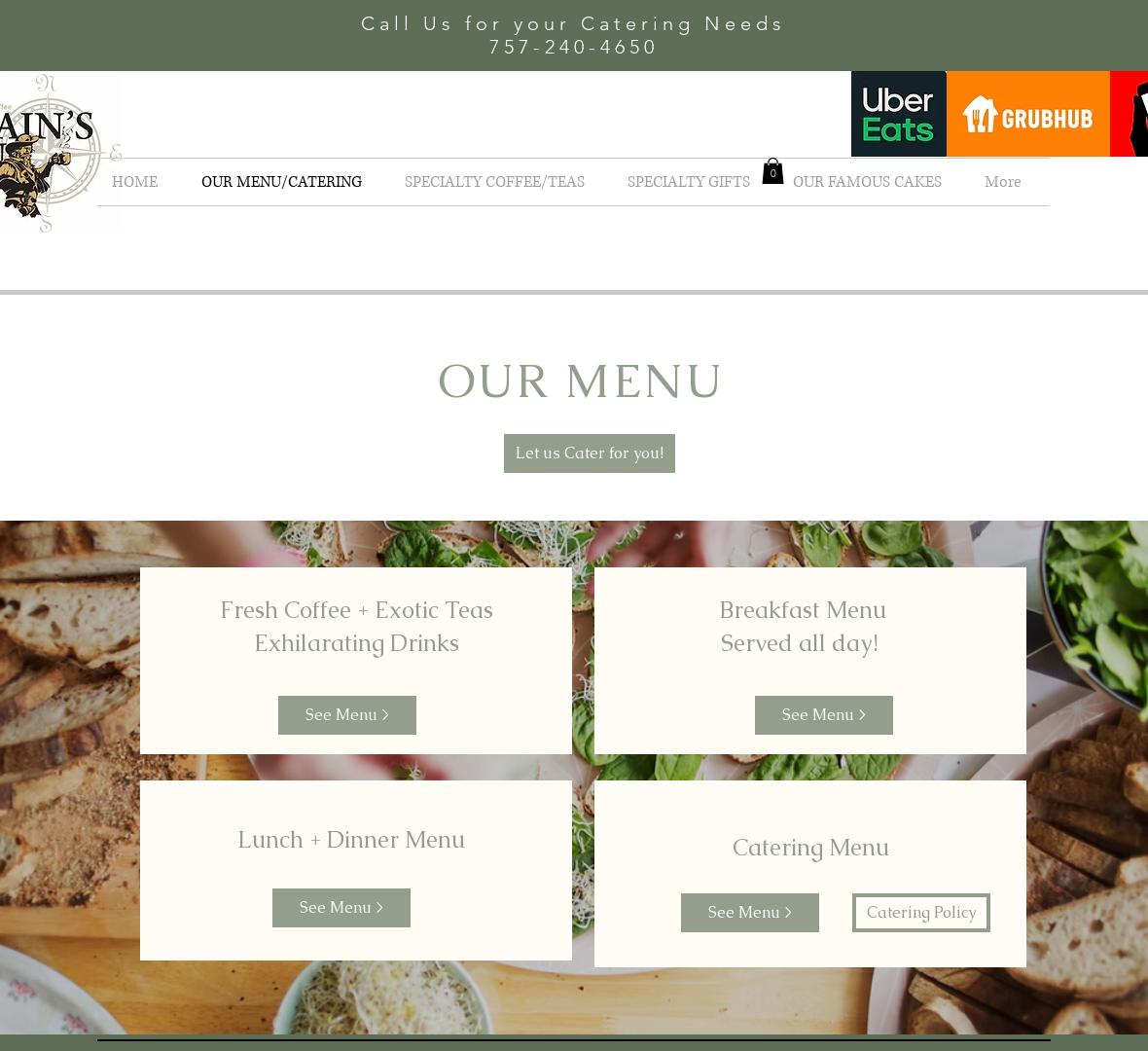Click the Captain's compass logo
This screenshot has height=1051, width=1148.
point(50,153)
